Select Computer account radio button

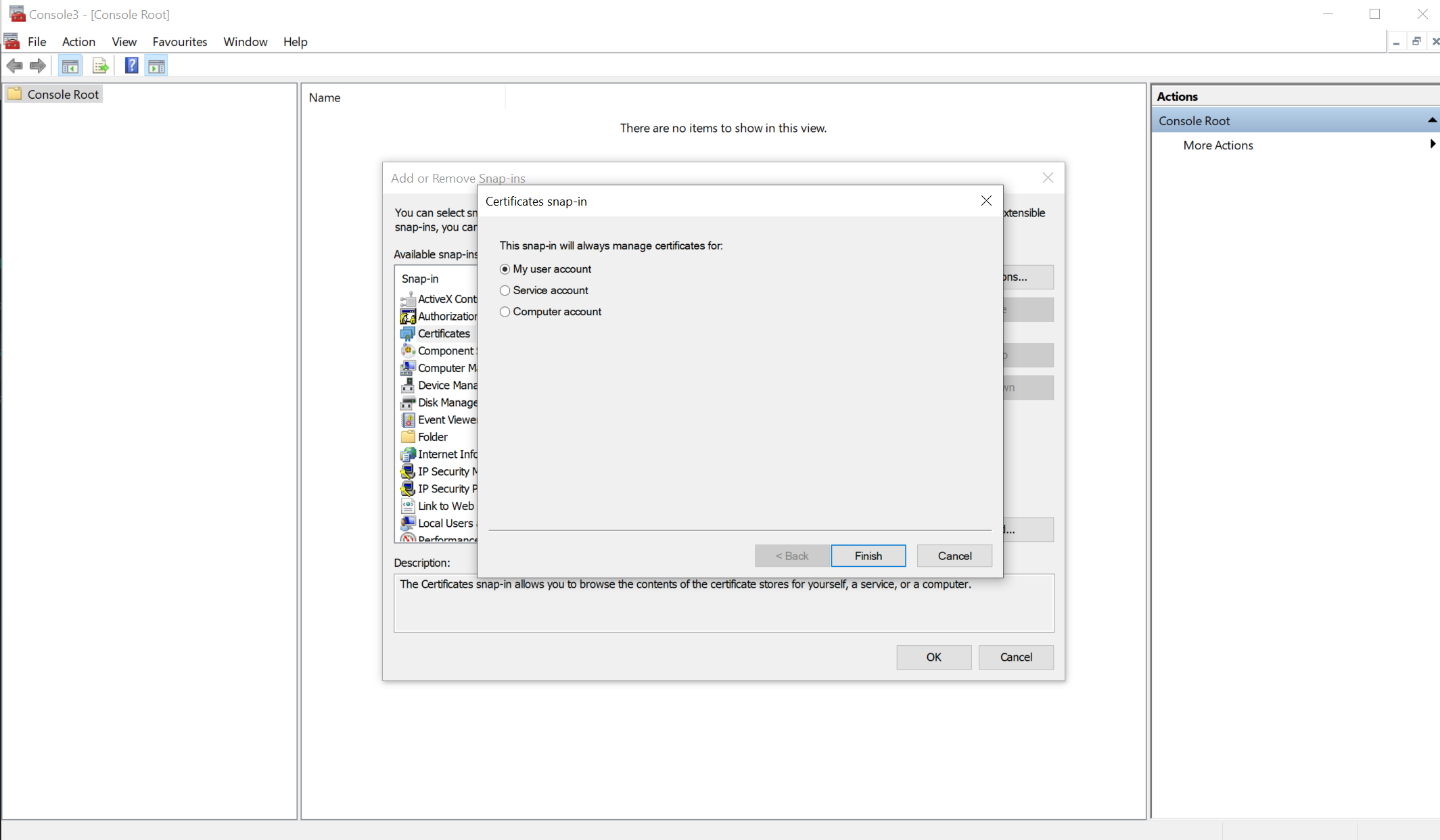505,312
